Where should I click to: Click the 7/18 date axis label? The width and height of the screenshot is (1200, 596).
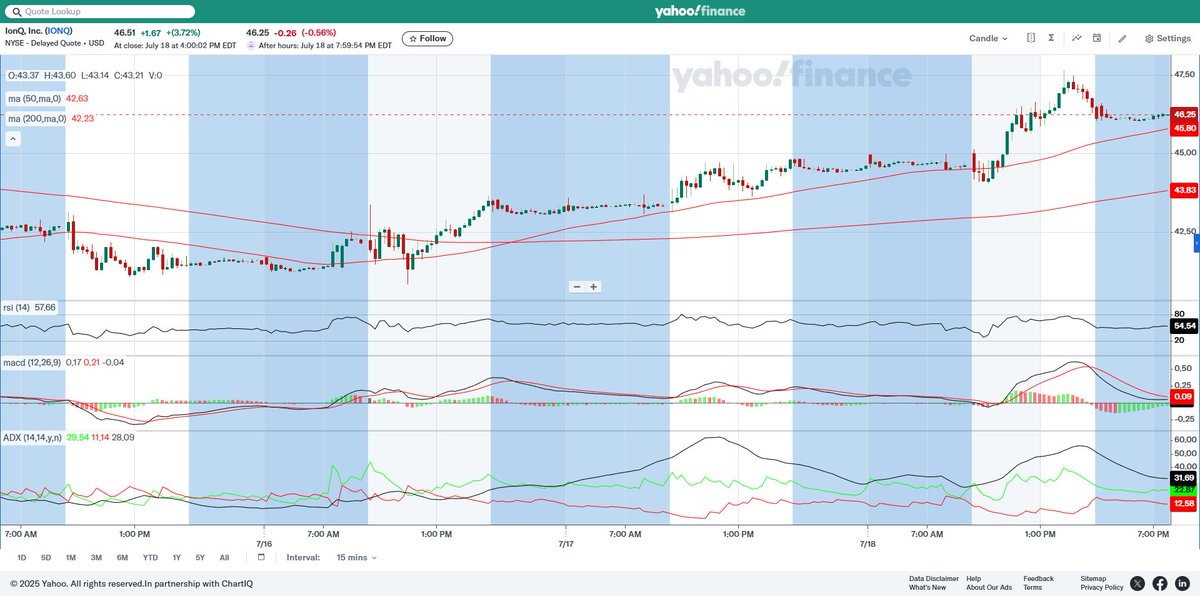pos(867,544)
